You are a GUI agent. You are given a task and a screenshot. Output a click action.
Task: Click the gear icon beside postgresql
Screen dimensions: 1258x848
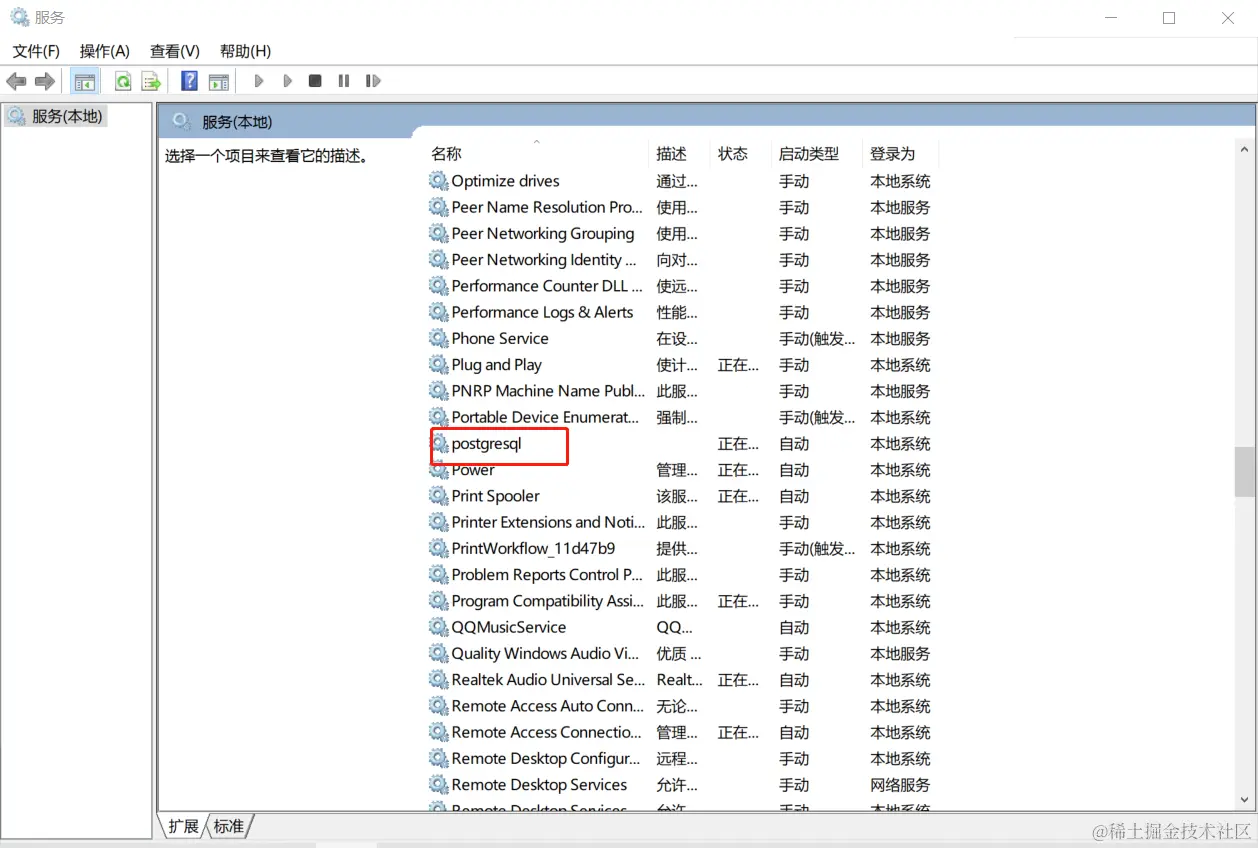click(438, 443)
